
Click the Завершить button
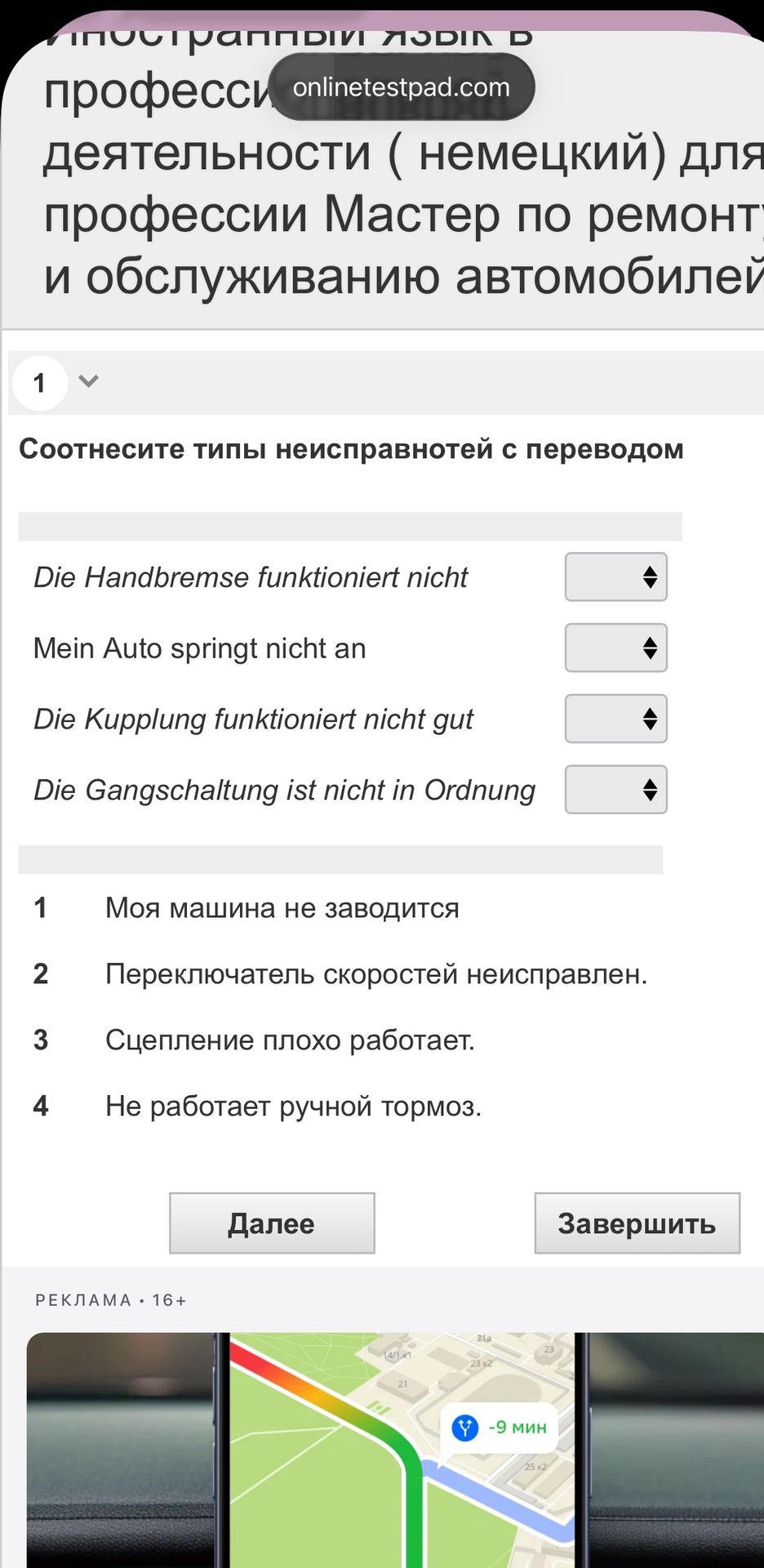(x=637, y=1223)
